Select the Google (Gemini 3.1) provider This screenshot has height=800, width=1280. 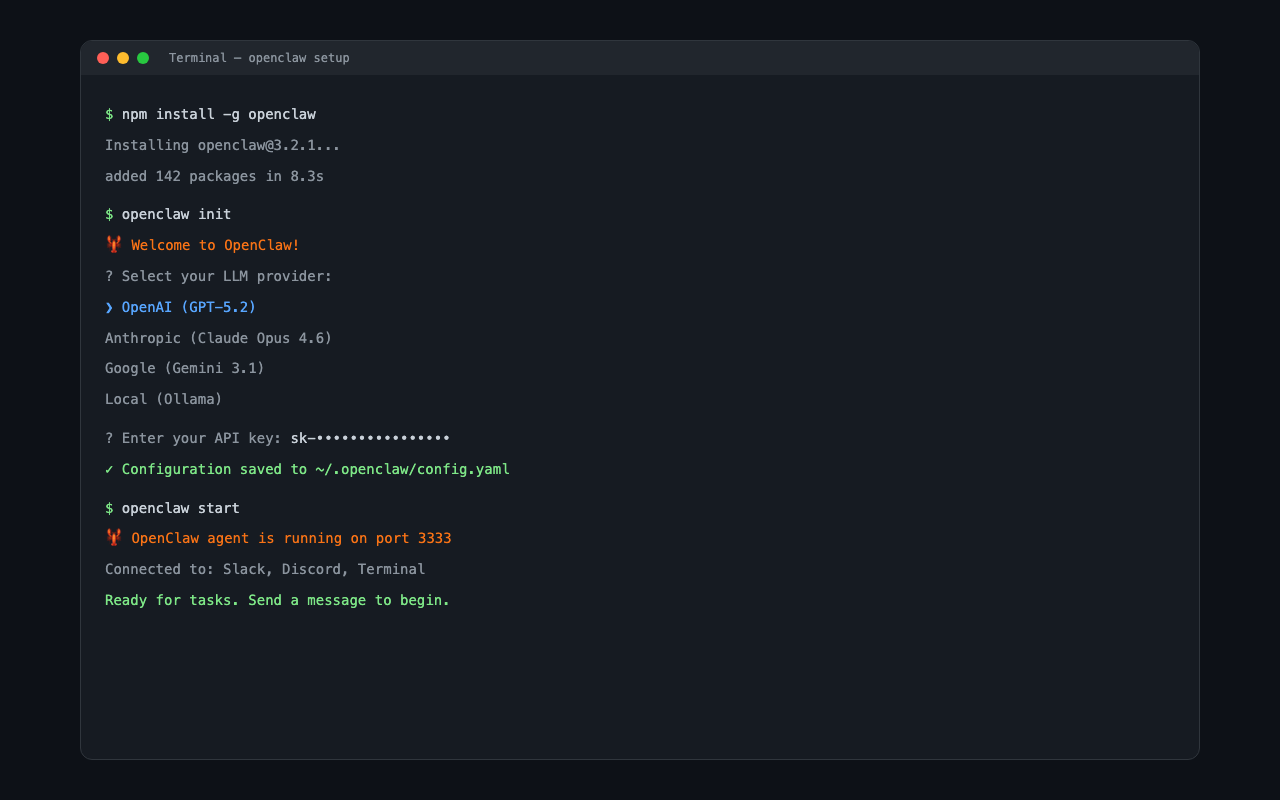coord(184,368)
